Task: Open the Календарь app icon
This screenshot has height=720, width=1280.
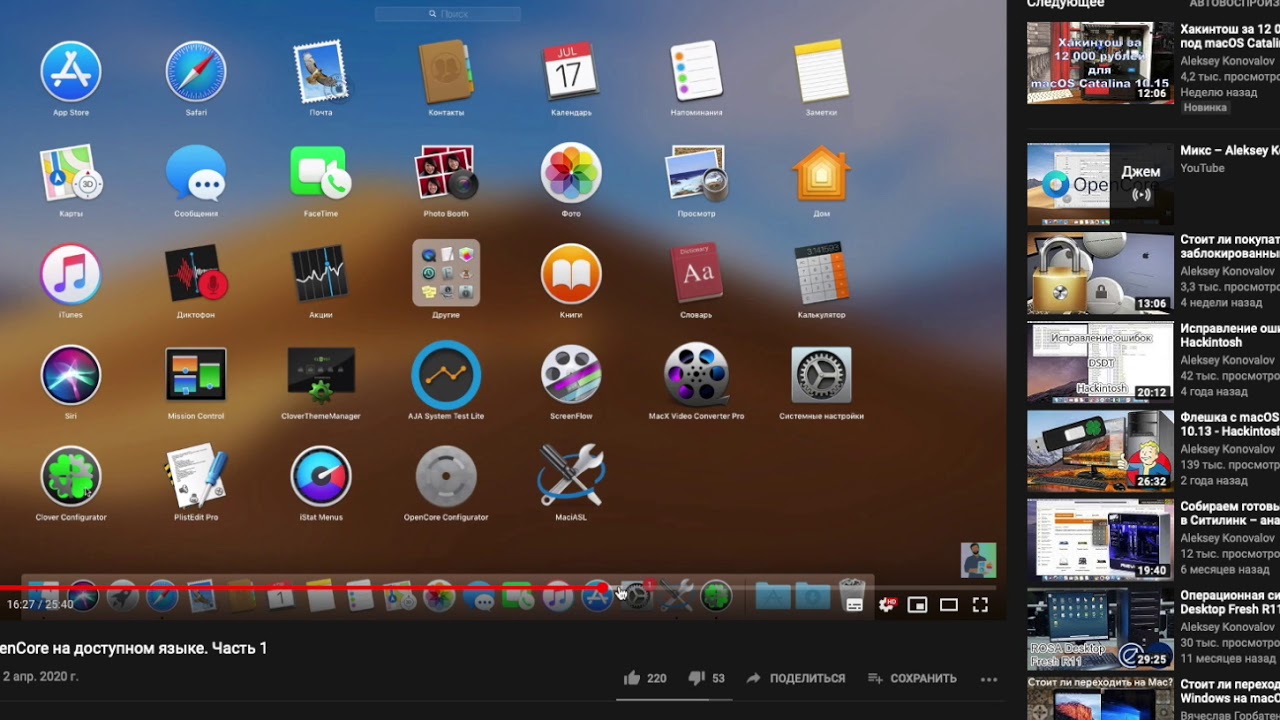Action: (x=571, y=72)
